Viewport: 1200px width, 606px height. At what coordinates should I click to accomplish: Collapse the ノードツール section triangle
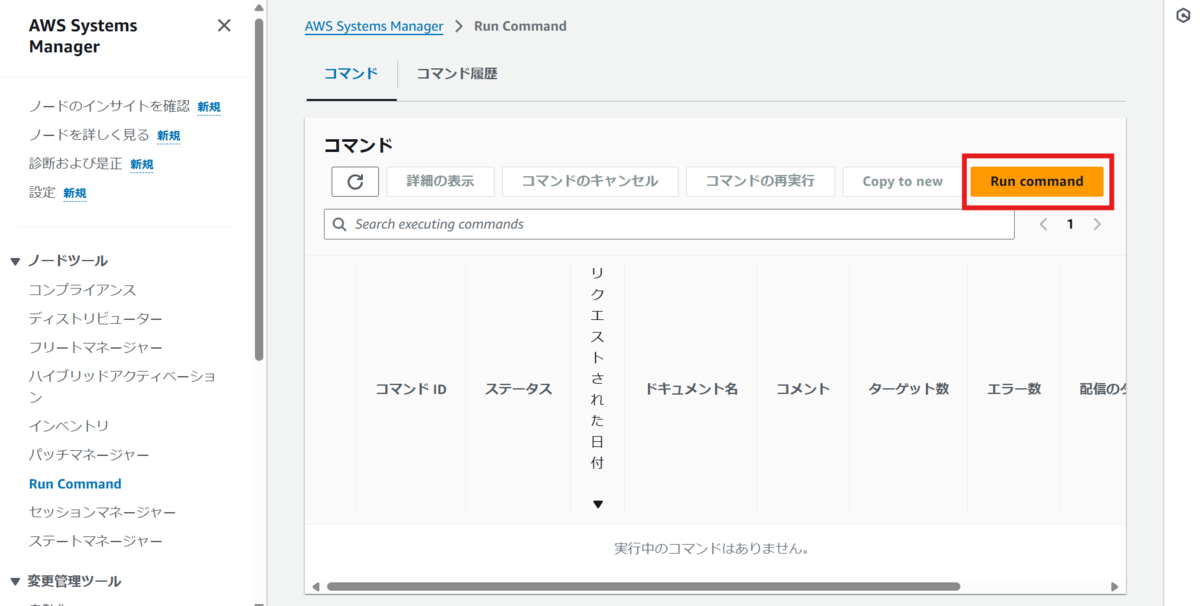[x=15, y=262]
